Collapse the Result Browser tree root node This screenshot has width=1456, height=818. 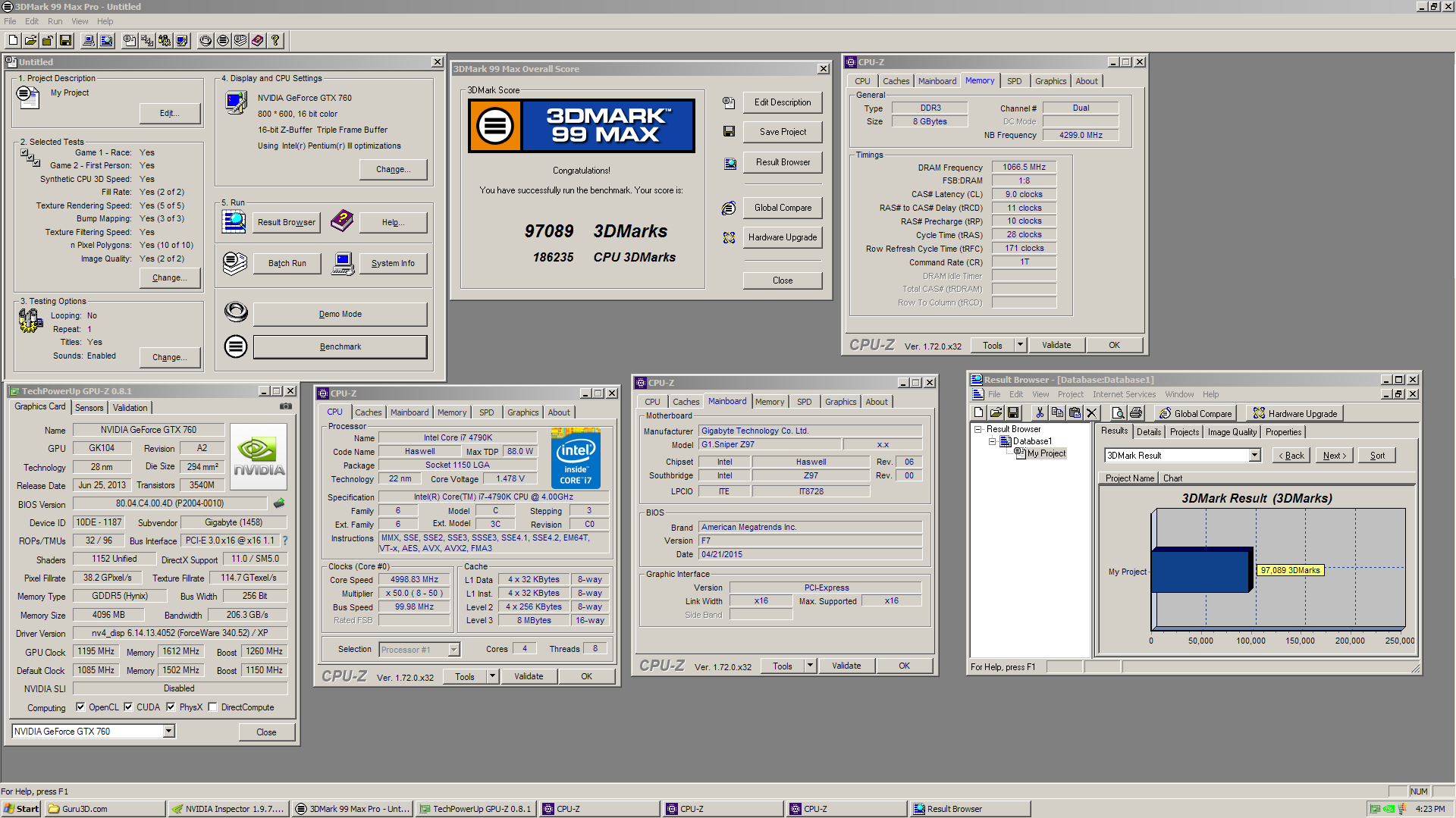coord(978,429)
